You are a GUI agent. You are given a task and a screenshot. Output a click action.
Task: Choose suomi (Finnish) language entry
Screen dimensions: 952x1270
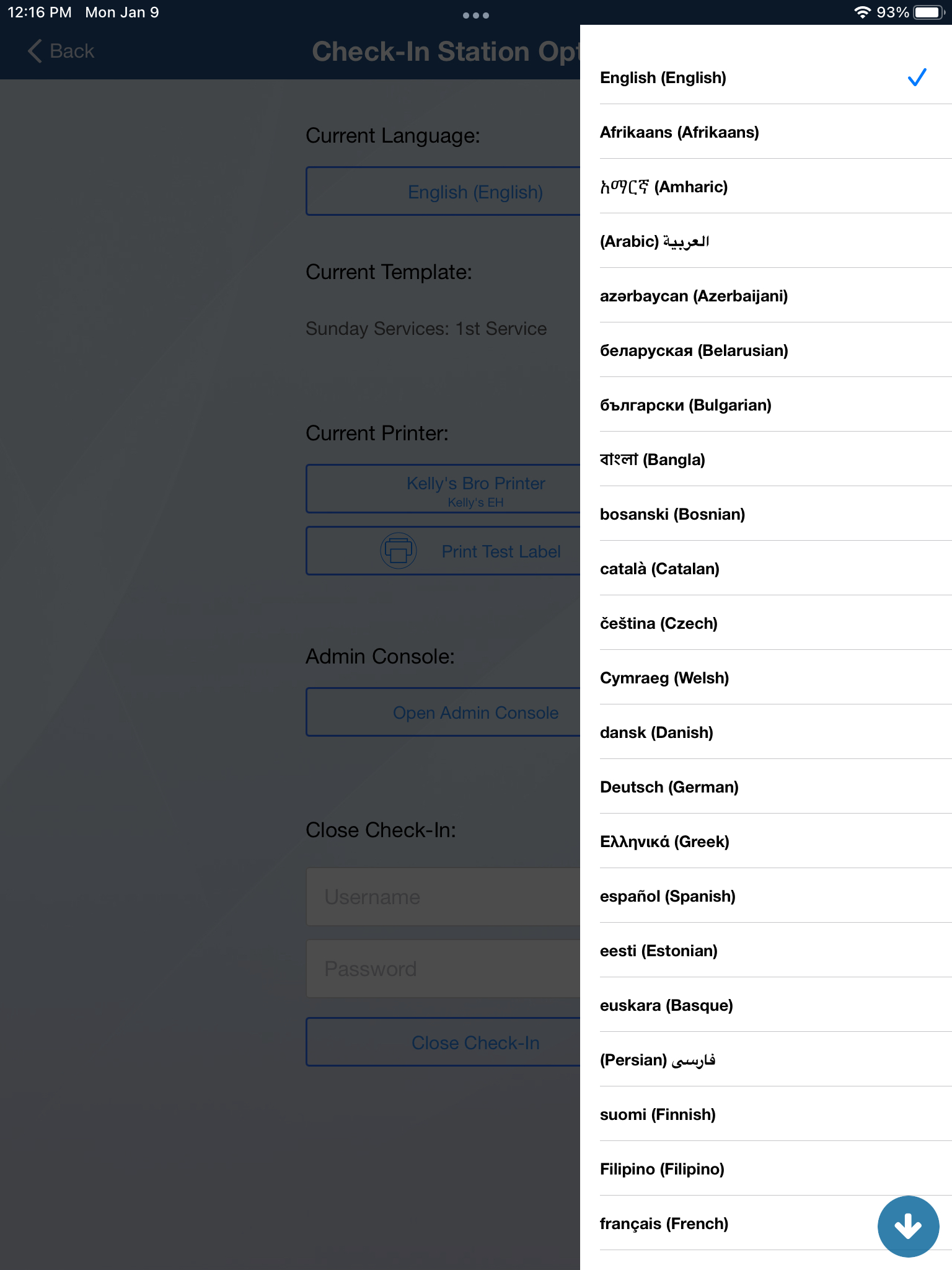click(766, 1114)
